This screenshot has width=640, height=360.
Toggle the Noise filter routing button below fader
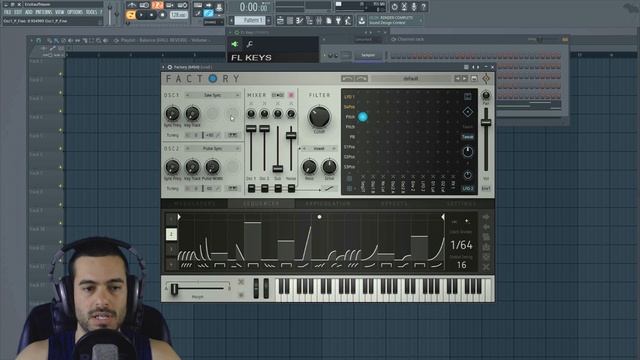(x=291, y=188)
